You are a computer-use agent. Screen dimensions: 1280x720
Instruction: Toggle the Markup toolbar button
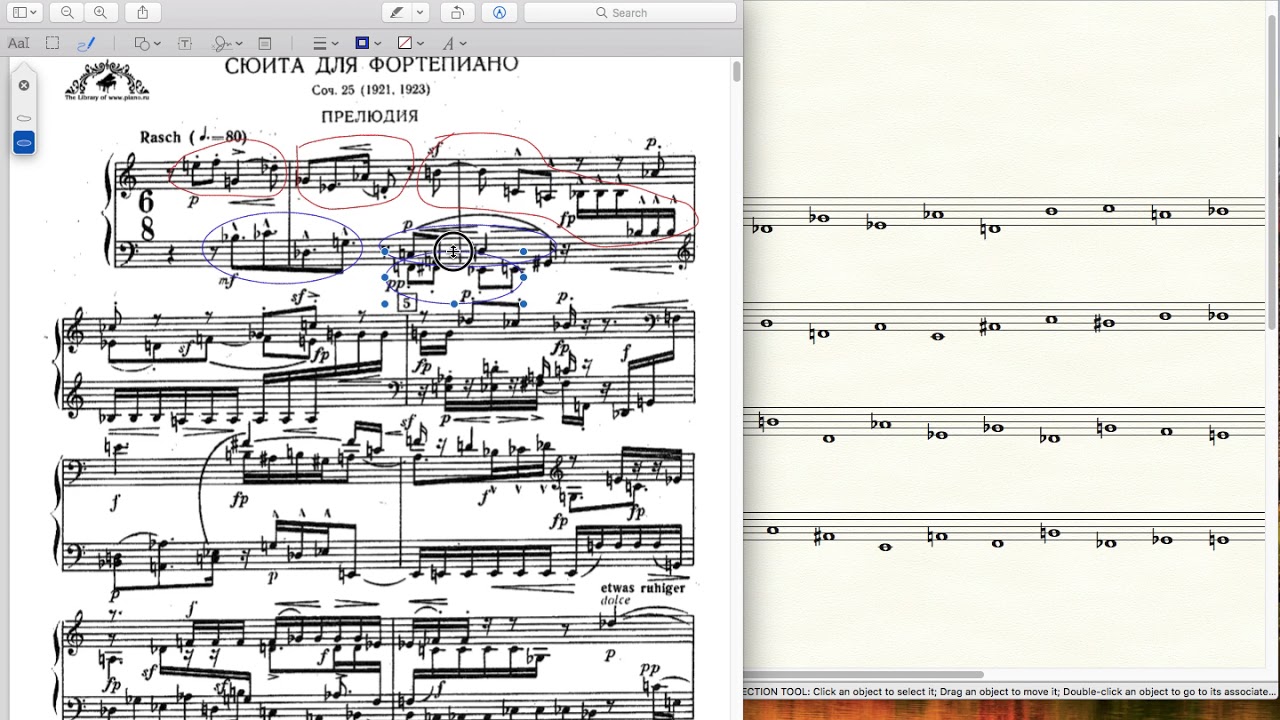[x=499, y=13]
